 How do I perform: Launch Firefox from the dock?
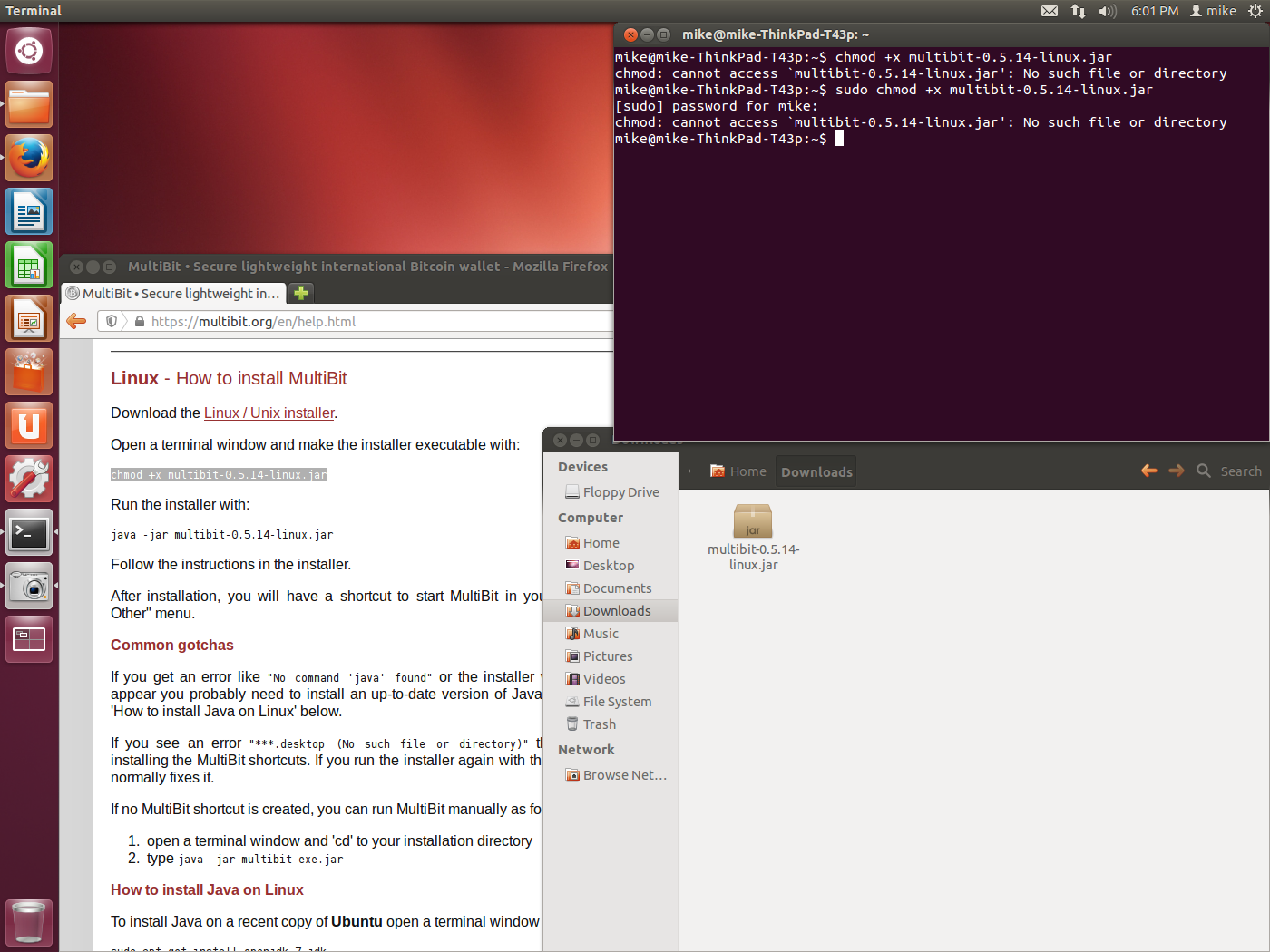29,158
